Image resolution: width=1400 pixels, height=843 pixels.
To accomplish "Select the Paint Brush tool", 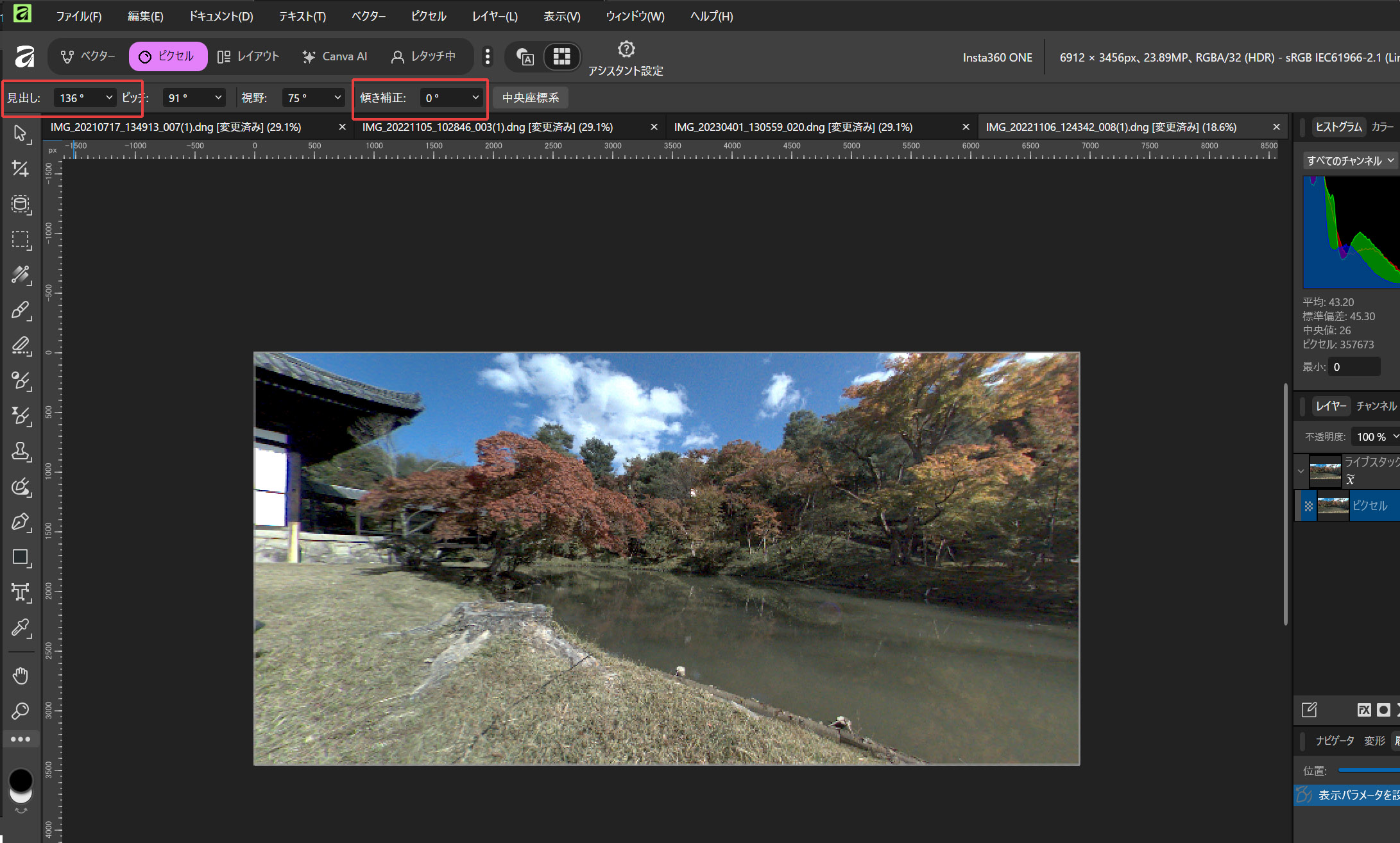I will (x=21, y=311).
